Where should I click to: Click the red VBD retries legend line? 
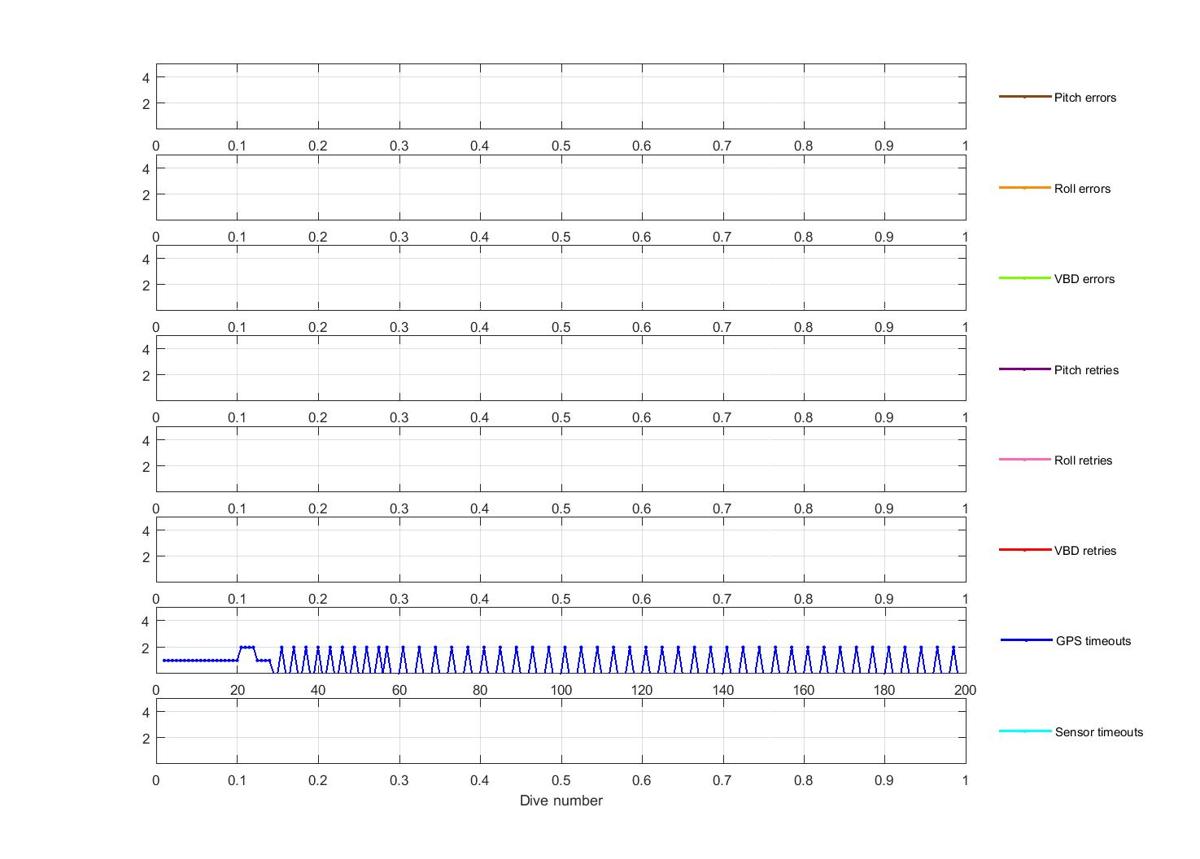click(x=1025, y=550)
